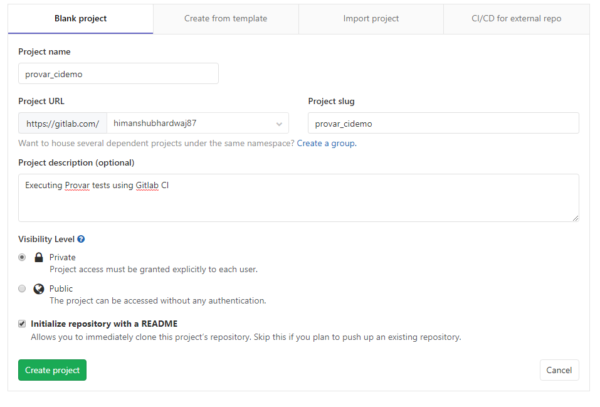Click the green Create project button
Screen dimensions: 600x407
coord(52,370)
